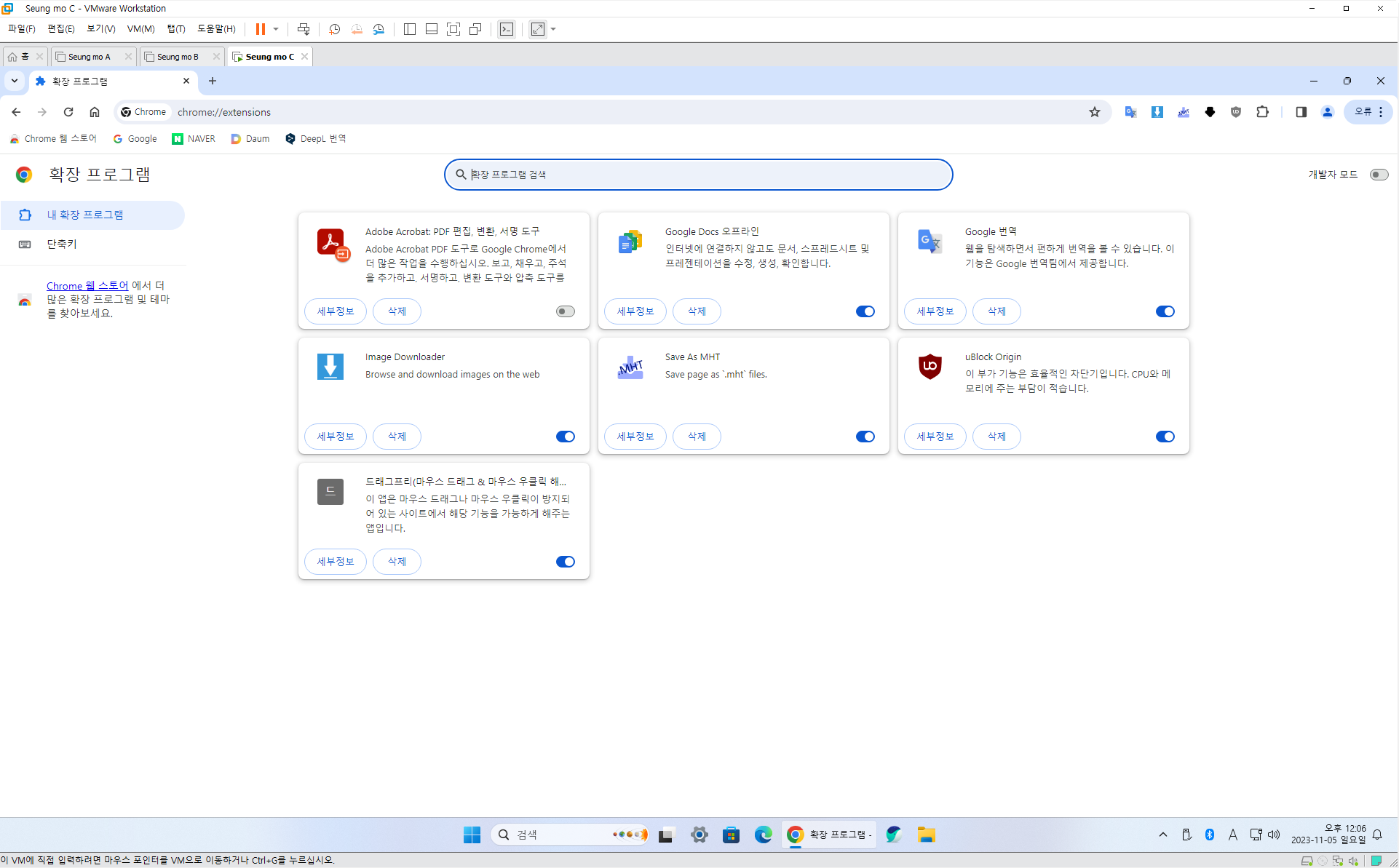
Task: Open the Save As MHT details button
Action: click(635, 437)
